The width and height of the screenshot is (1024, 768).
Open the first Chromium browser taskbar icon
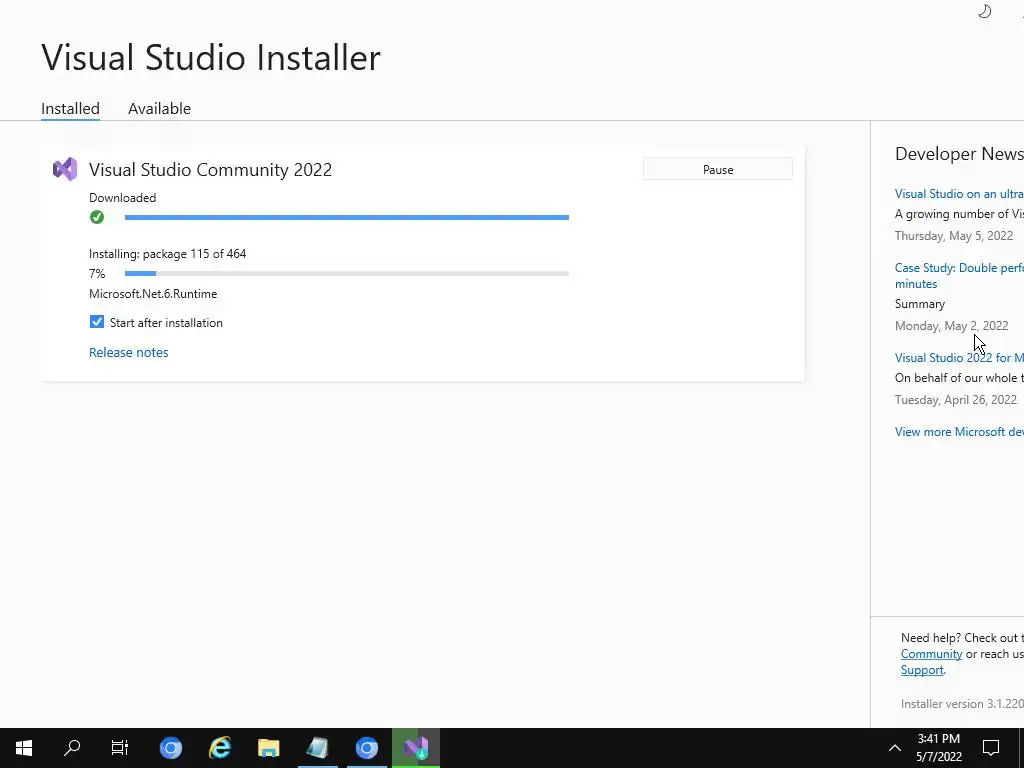[170, 748]
